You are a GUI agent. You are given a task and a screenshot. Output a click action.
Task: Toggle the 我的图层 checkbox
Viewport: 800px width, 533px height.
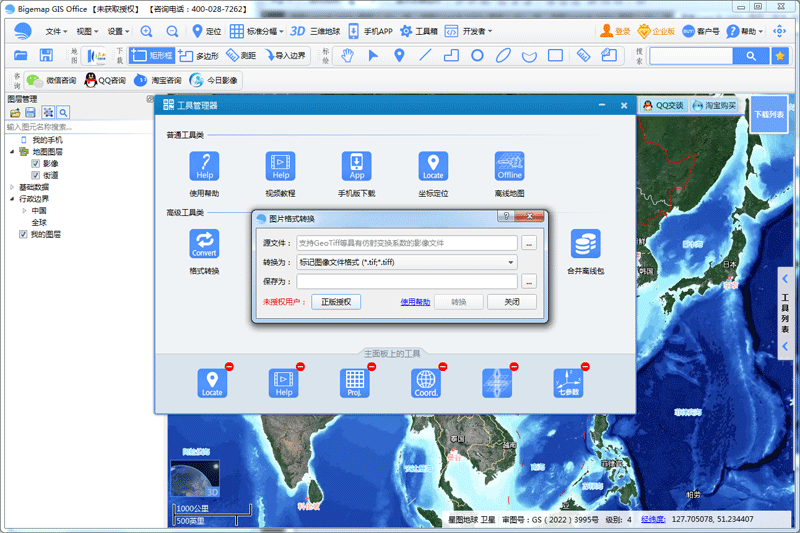coord(24,234)
